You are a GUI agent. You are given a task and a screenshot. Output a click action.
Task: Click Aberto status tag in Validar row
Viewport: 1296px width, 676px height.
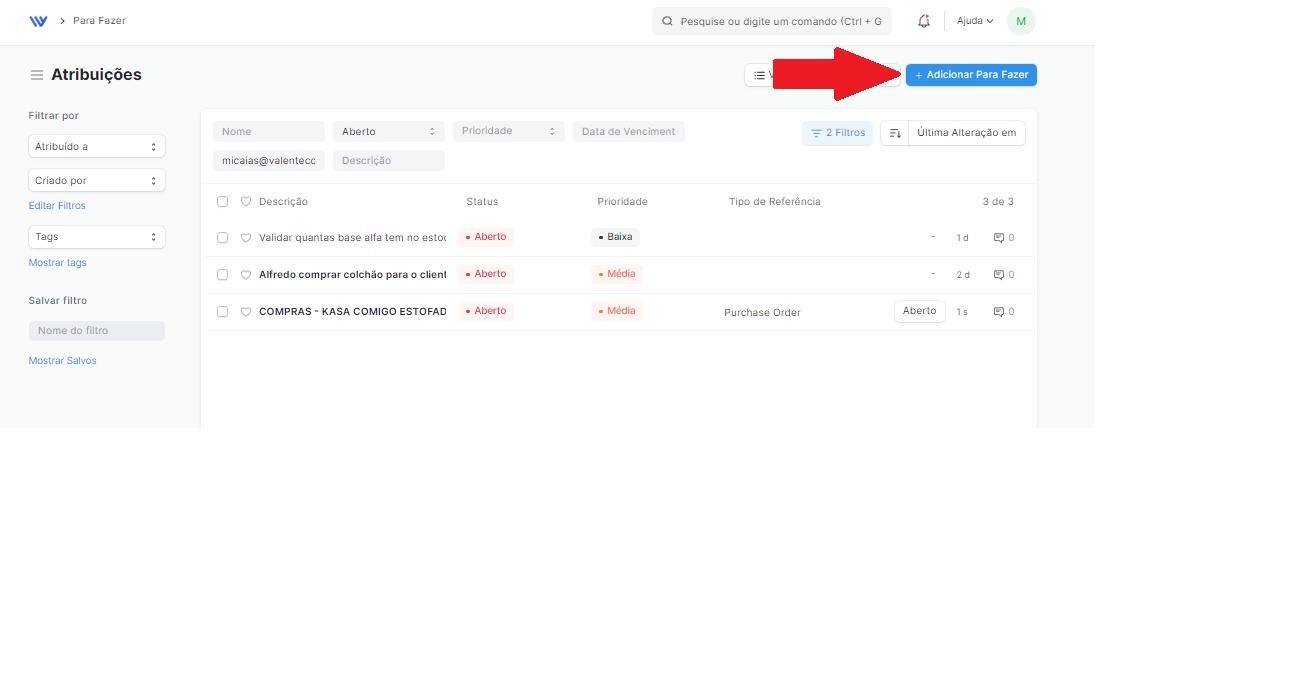pyautogui.click(x=486, y=237)
